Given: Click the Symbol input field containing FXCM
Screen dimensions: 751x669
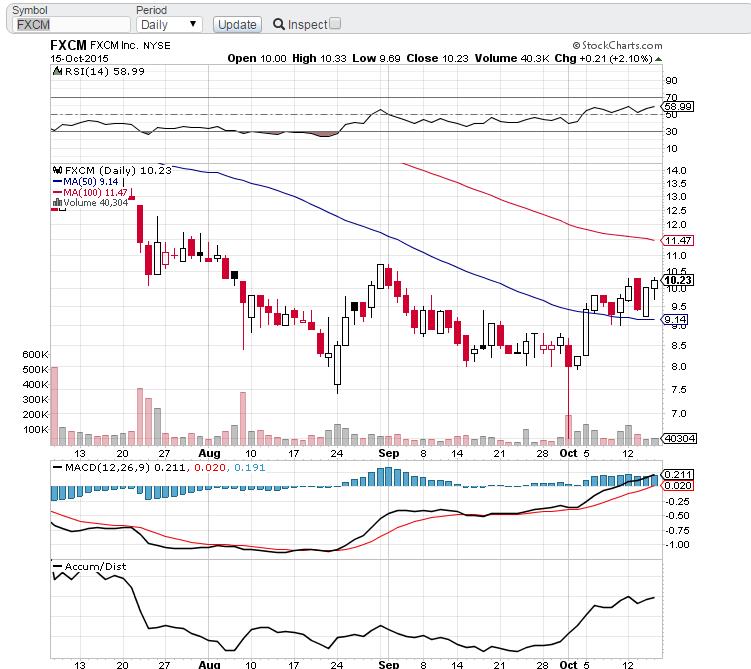Looking at the screenshot, I should [x=72, y=24].
